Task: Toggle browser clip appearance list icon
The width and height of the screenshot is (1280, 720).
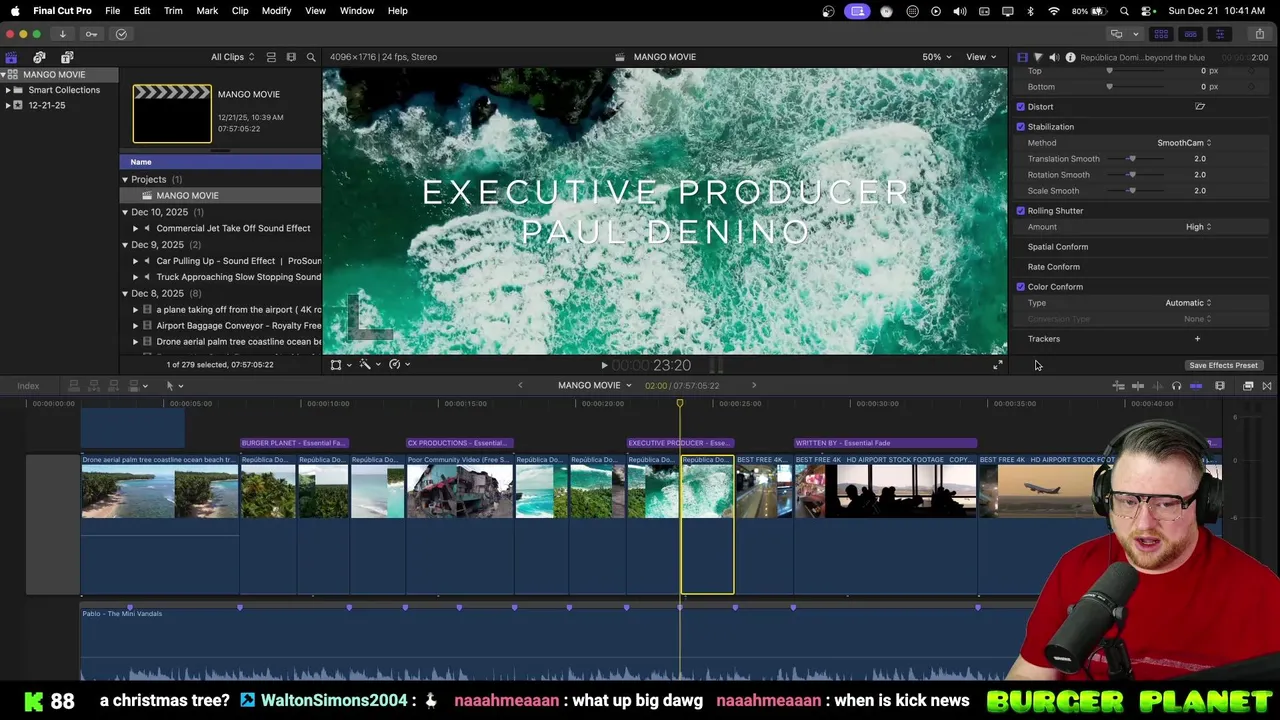Action: point(271,57)
